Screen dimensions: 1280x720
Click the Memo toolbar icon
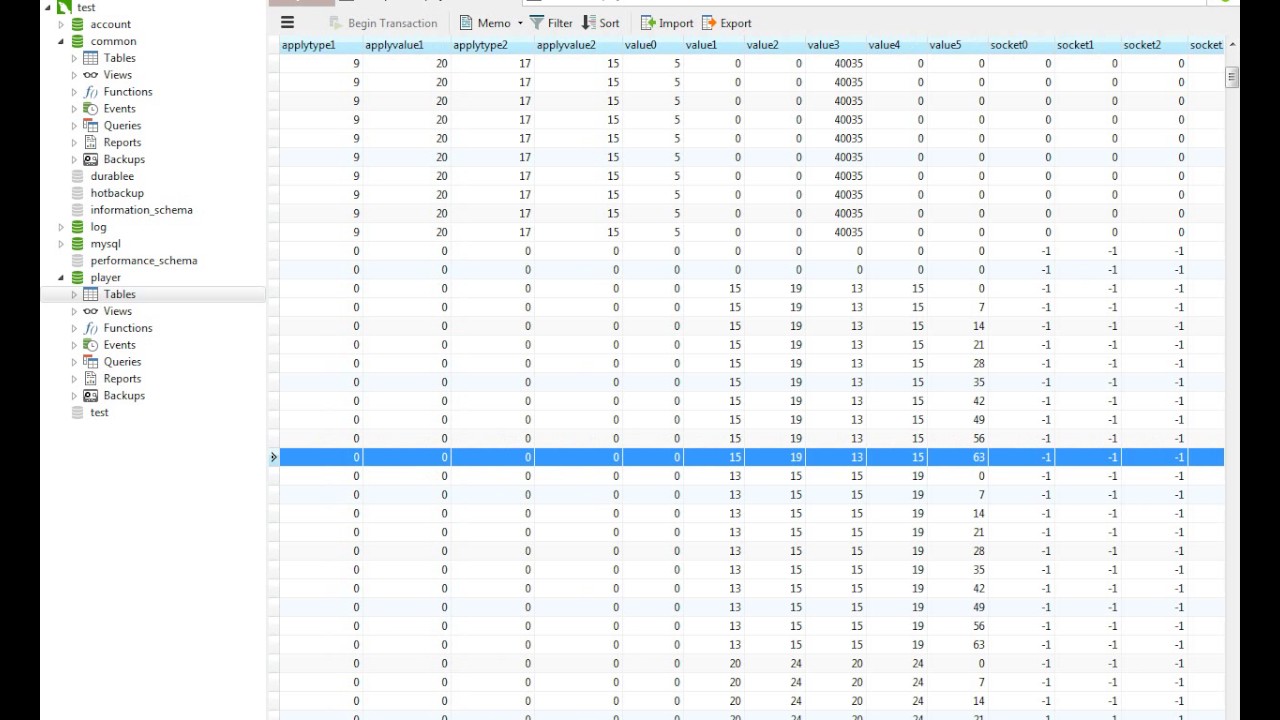[466, 22]
